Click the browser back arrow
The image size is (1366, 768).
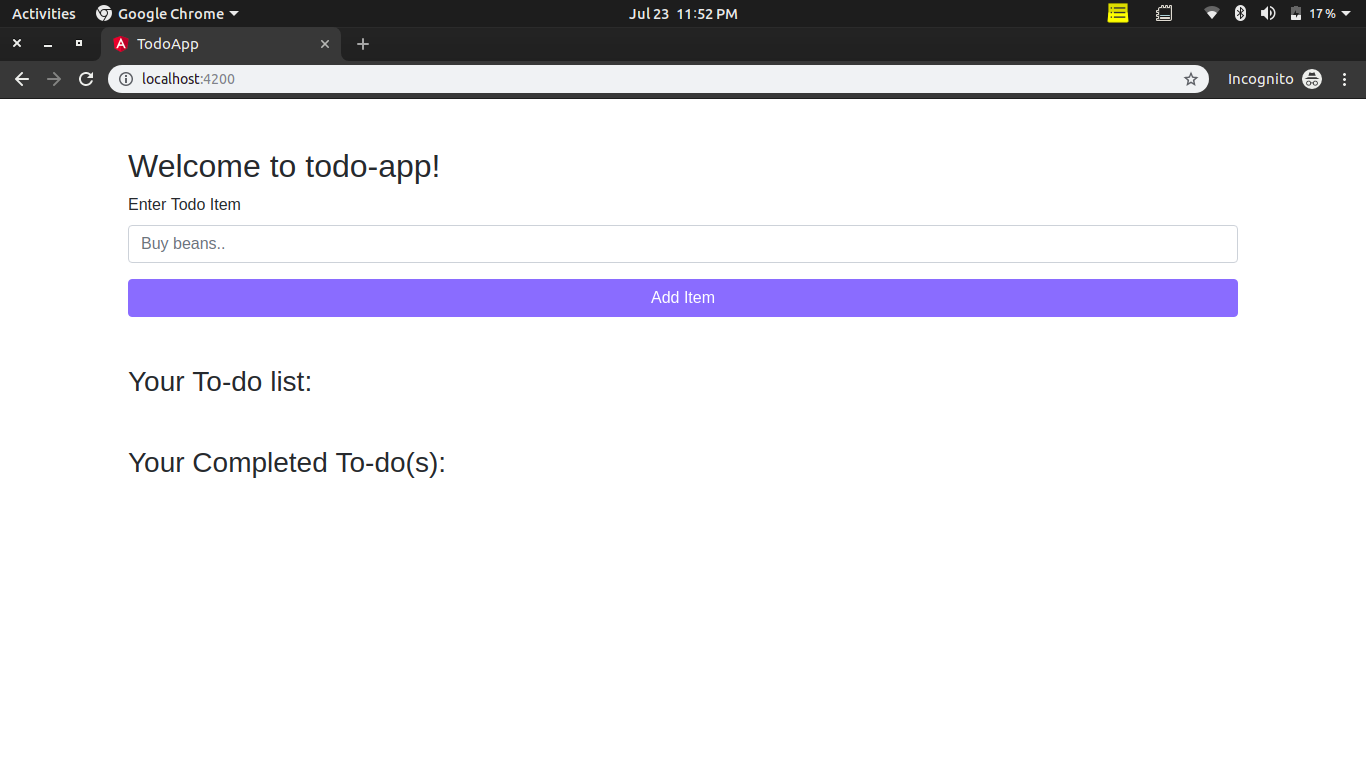[x=22, y=79]
